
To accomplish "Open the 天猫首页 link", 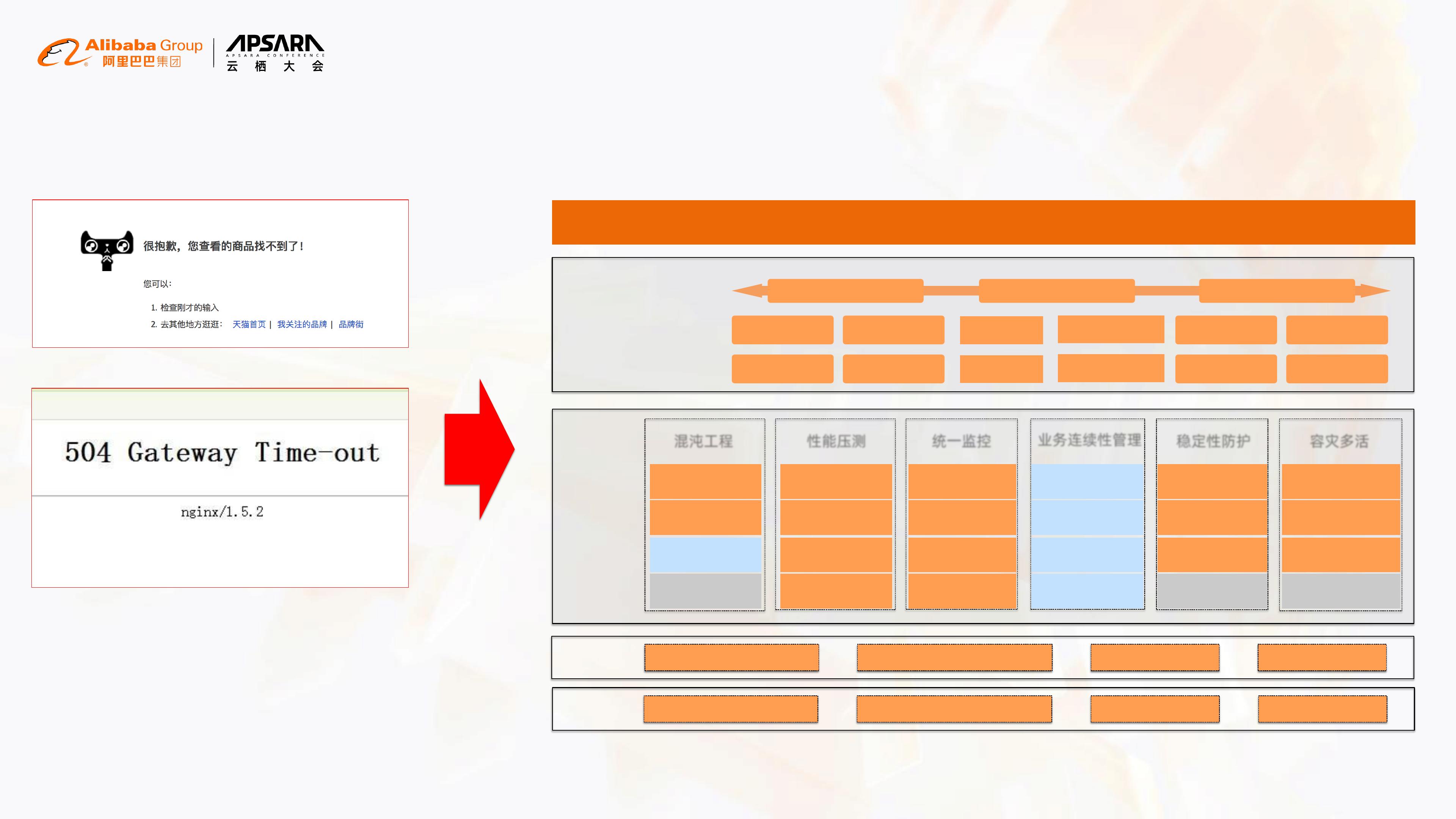I will (x=249, y=325).
